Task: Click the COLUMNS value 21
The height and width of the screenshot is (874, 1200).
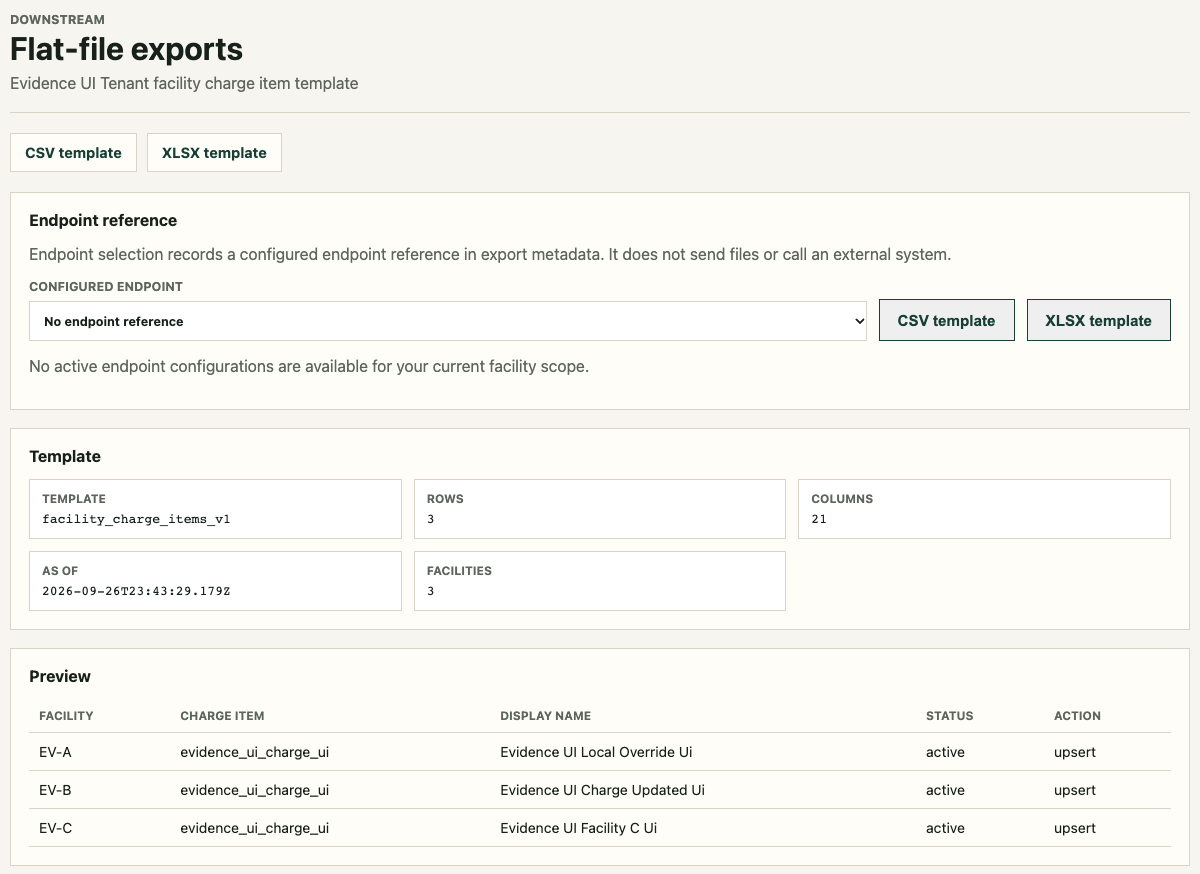Action: (x=819, y=519)
